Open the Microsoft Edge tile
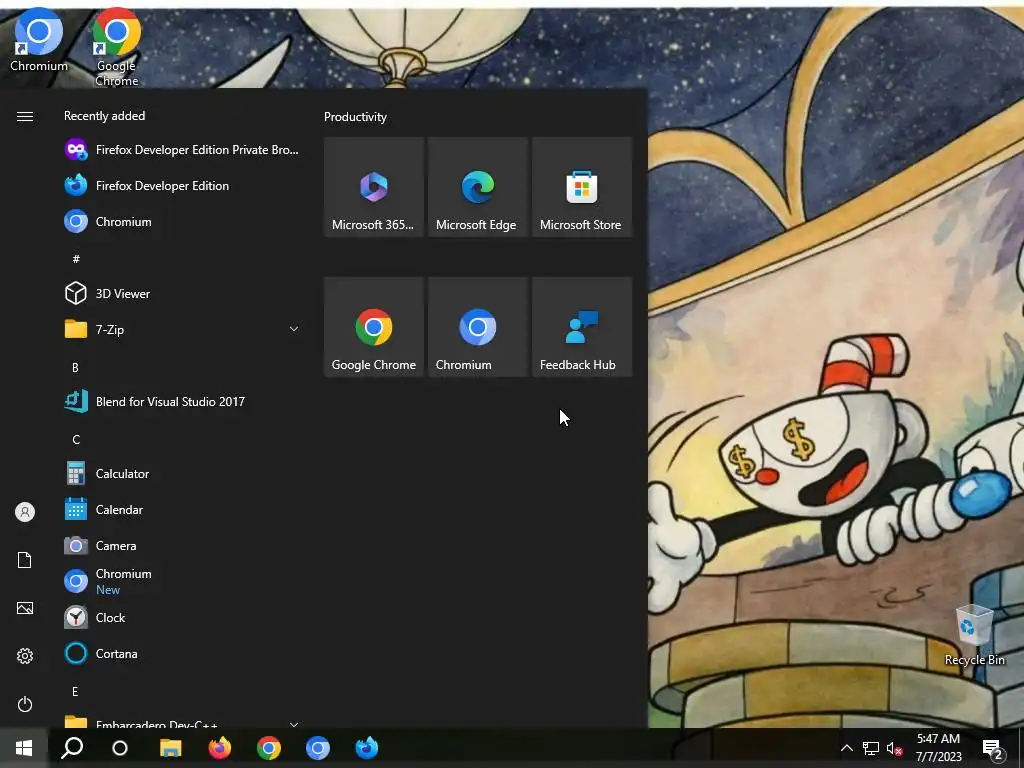Viewport: 1024px width, 768px height. tap(477, 187)
